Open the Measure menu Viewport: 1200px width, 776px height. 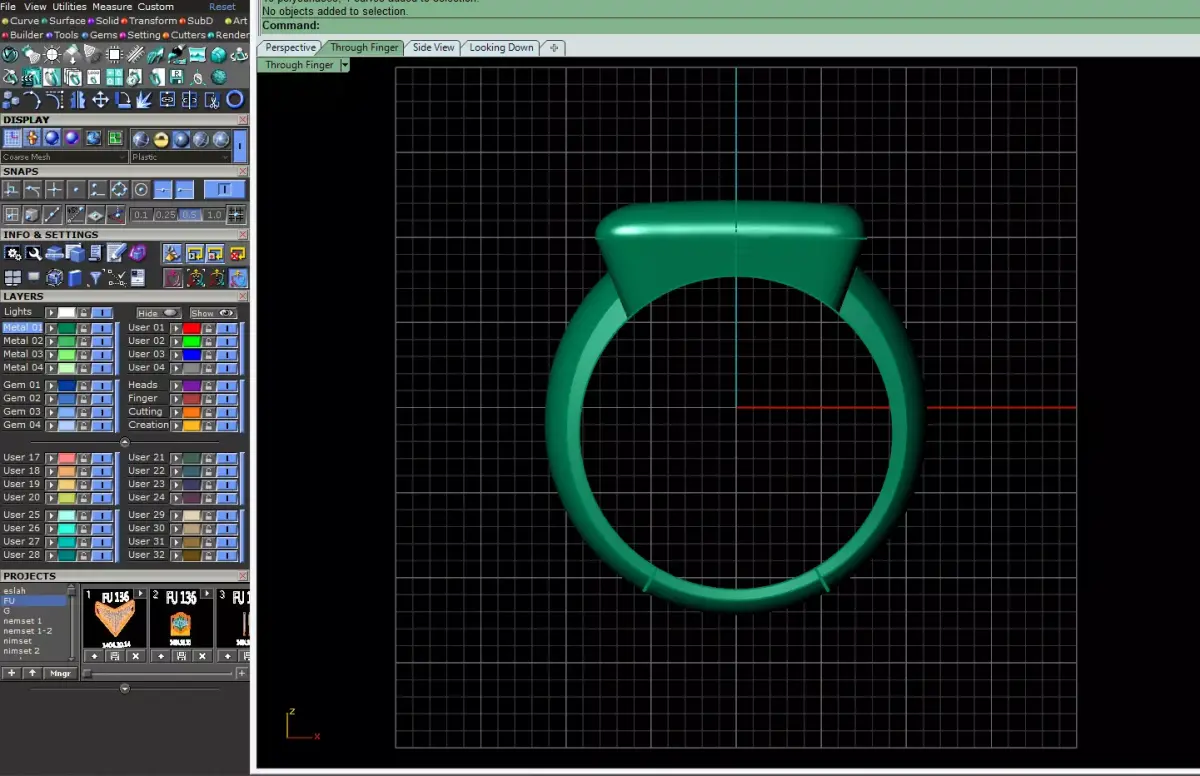point(112,6)
